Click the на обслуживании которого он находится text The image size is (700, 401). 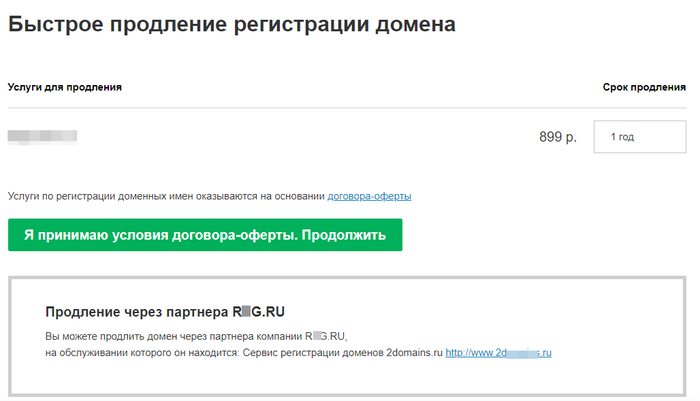coord(140,353)
